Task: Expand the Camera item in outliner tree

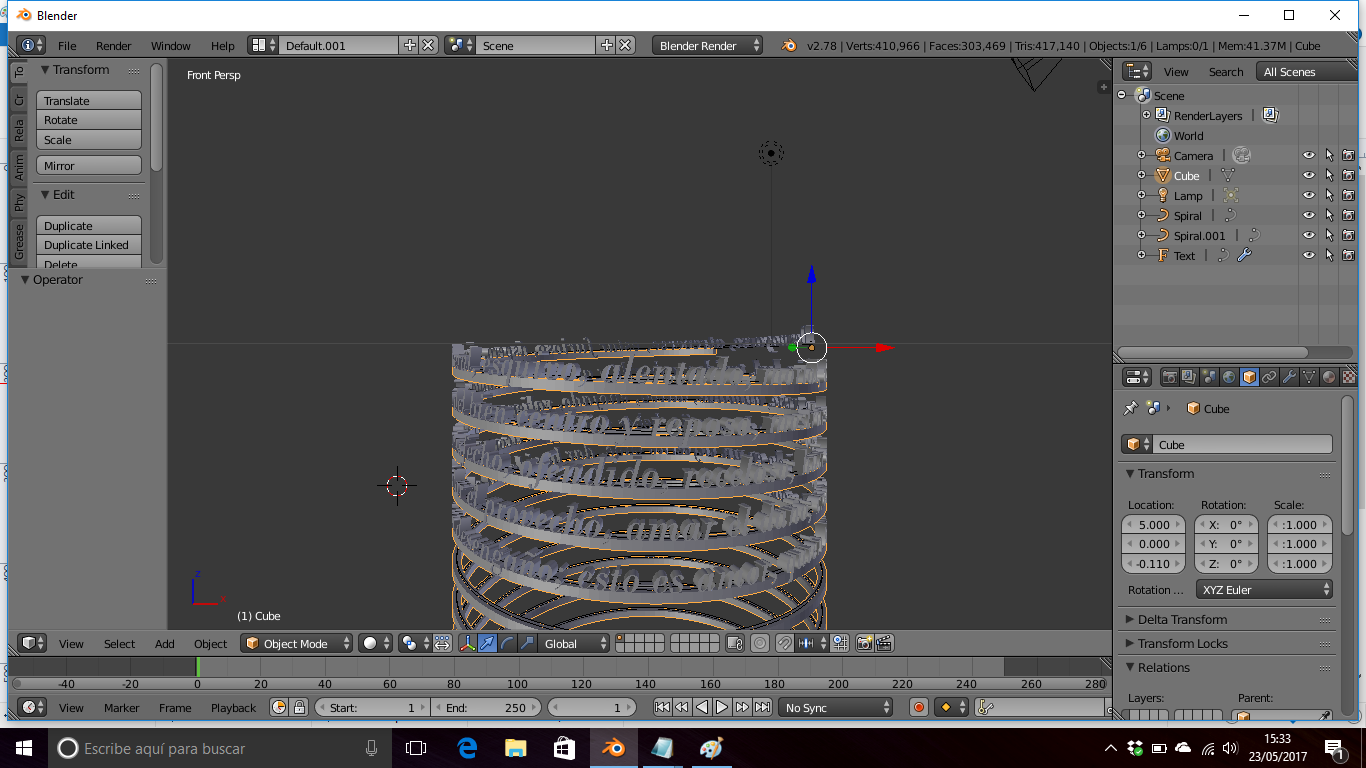Action: click(1141, 155)
